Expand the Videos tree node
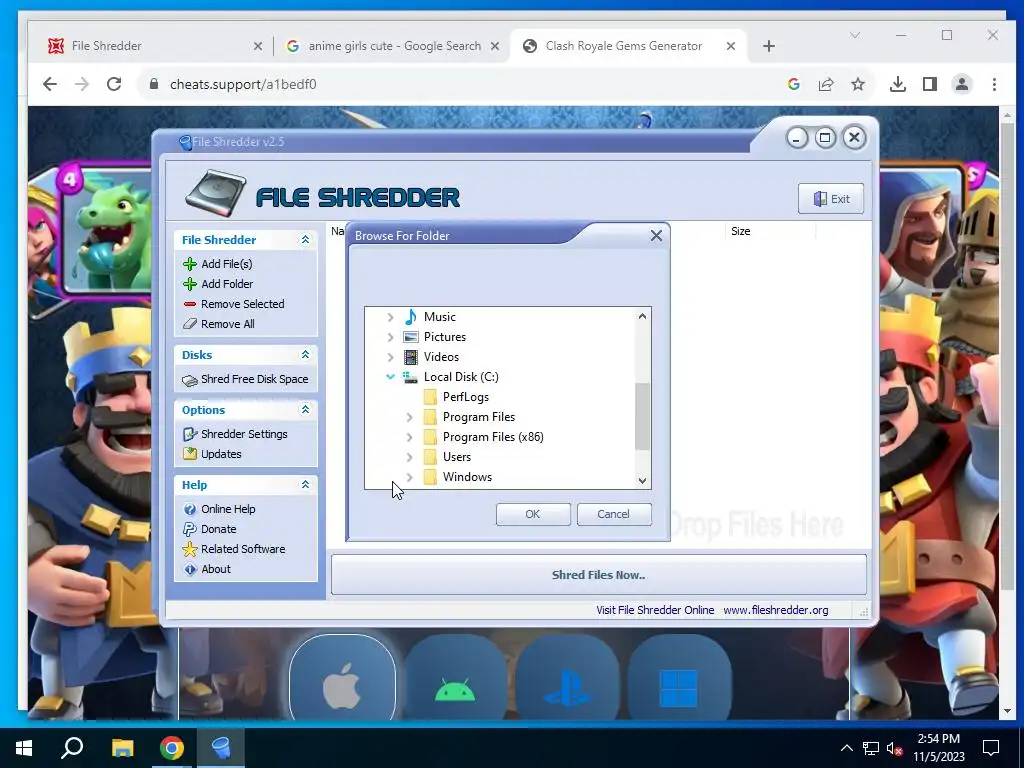1024x768 pixels. (x=391, y=357)
